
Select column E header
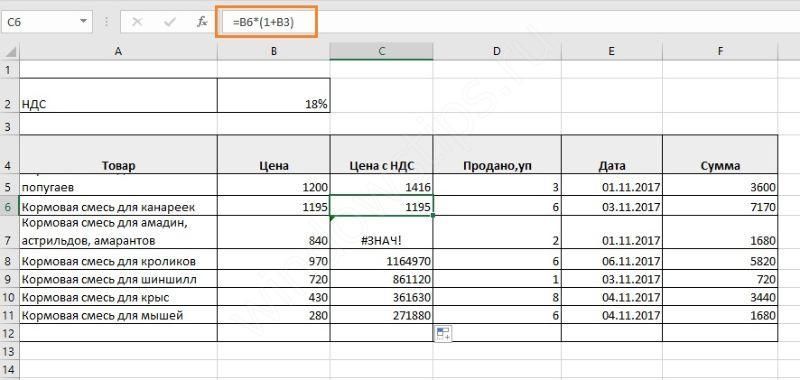612,52
